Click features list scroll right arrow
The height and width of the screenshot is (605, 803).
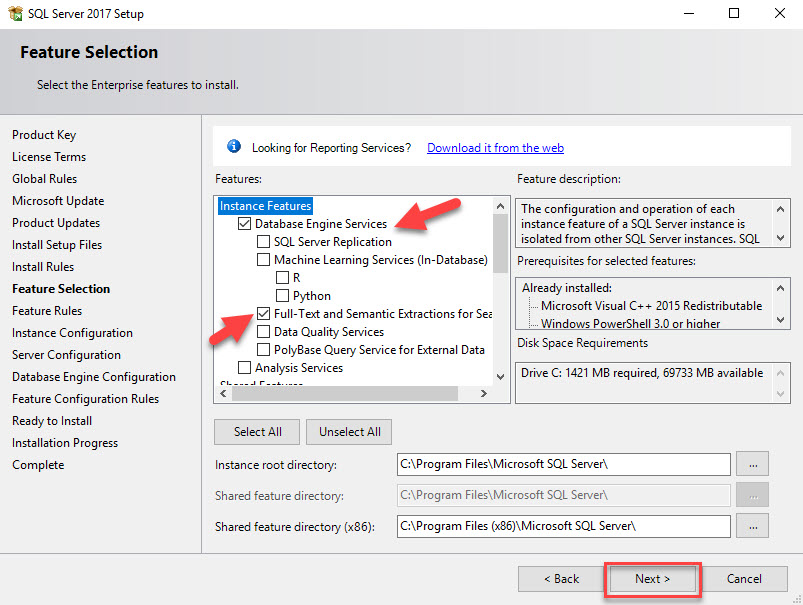coord(483,393)
